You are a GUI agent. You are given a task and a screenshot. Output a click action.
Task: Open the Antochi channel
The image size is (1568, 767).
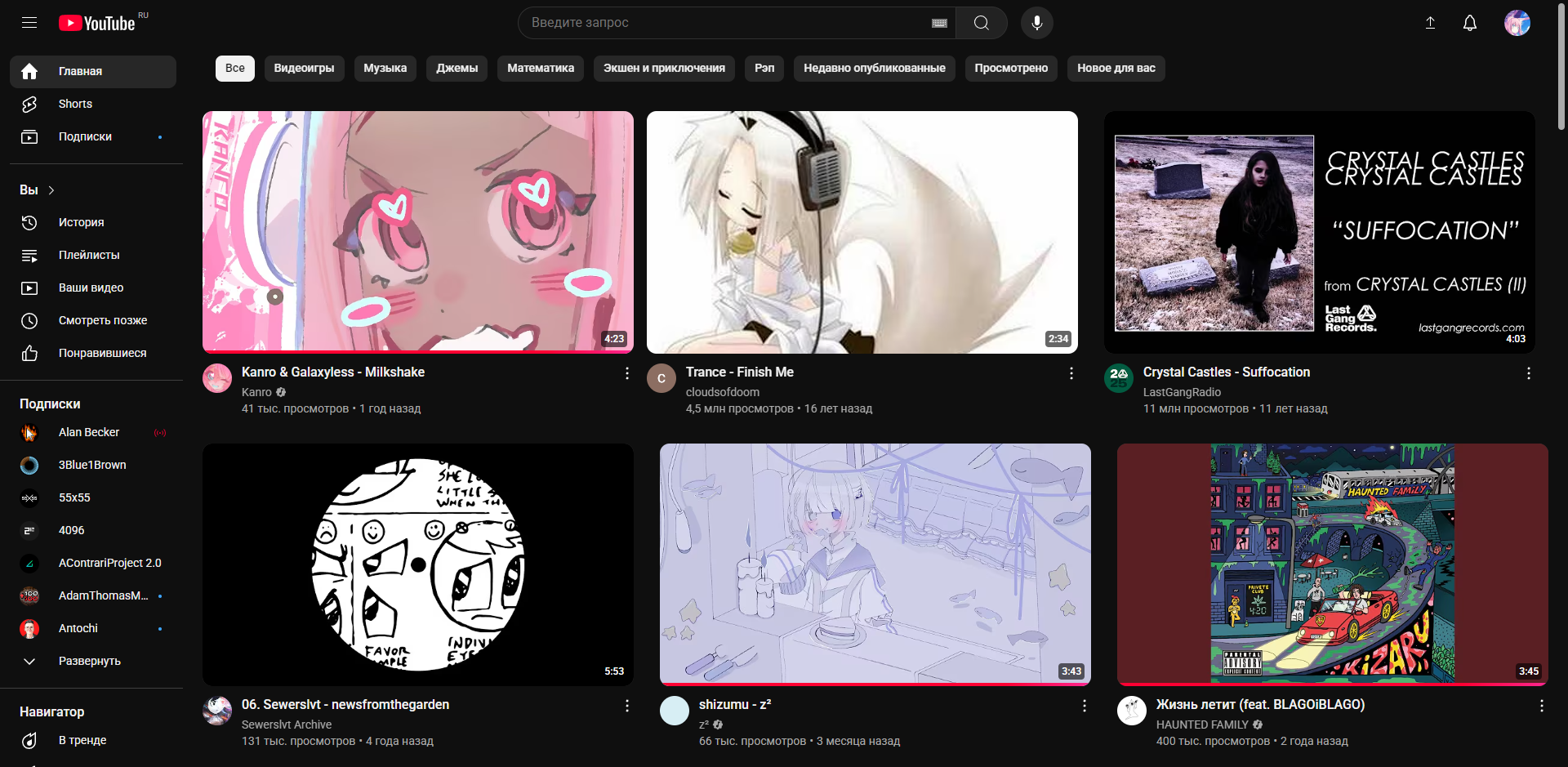[x=93, y=628]
